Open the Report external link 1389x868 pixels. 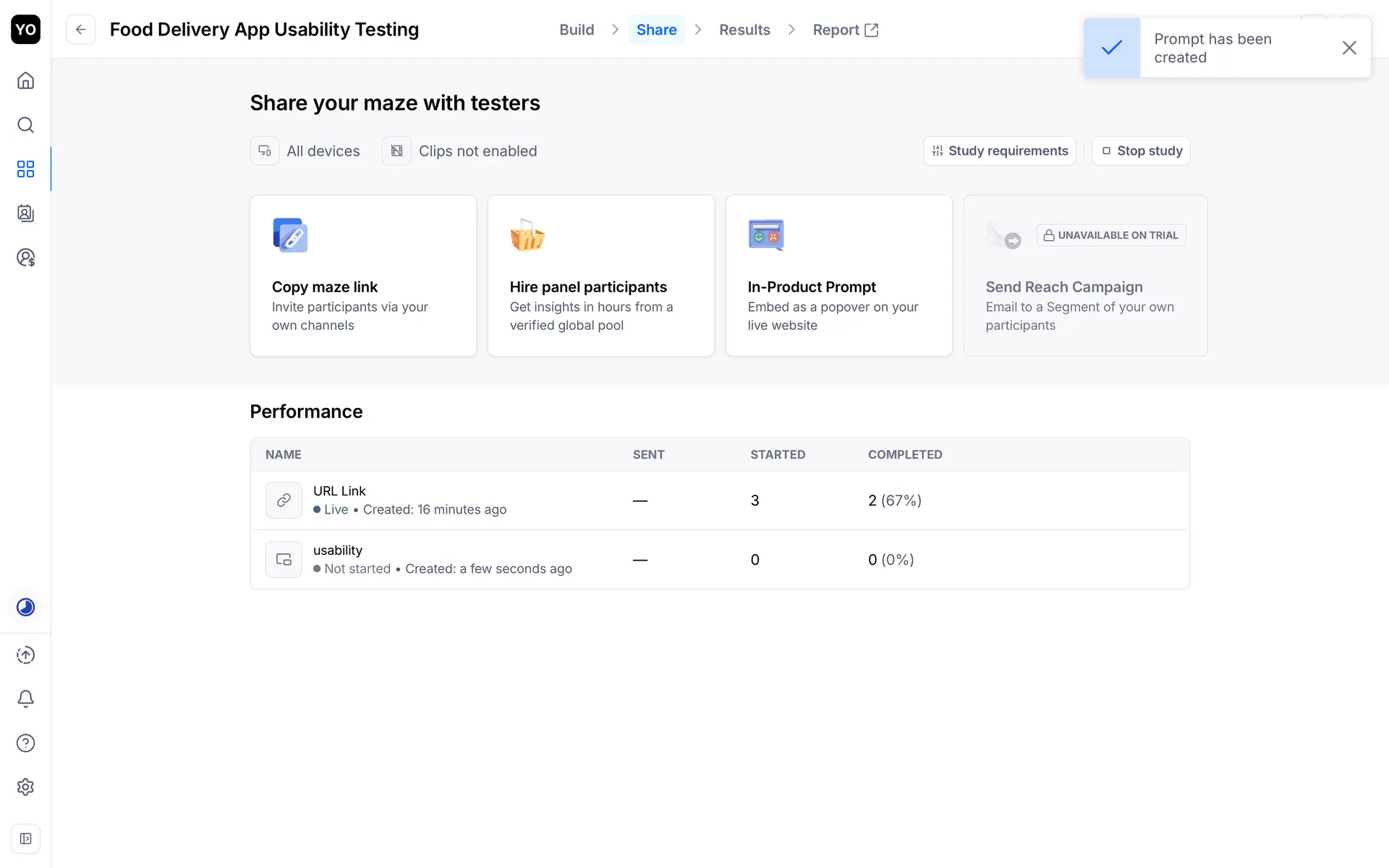pyautogui.click(x=844, y=30)
